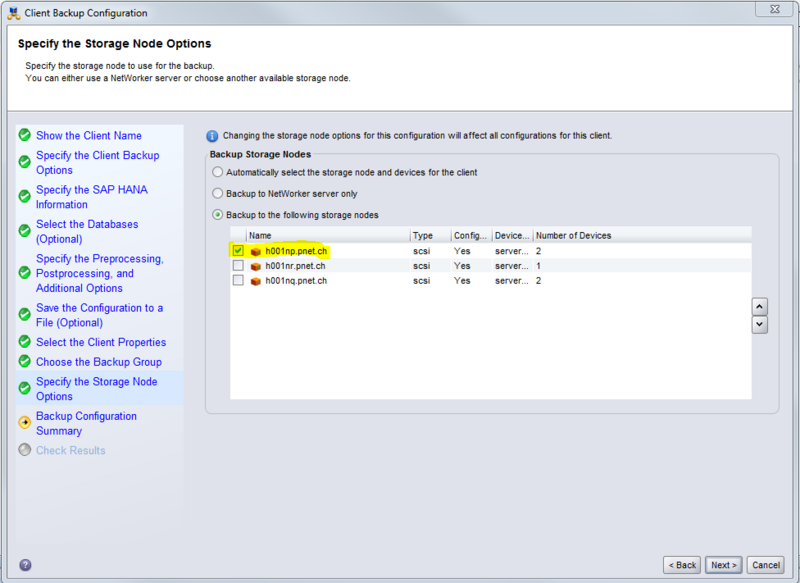
Task: Go to Choose the Backup Group step
Action: pyautogui.click(x=98, y=362)
